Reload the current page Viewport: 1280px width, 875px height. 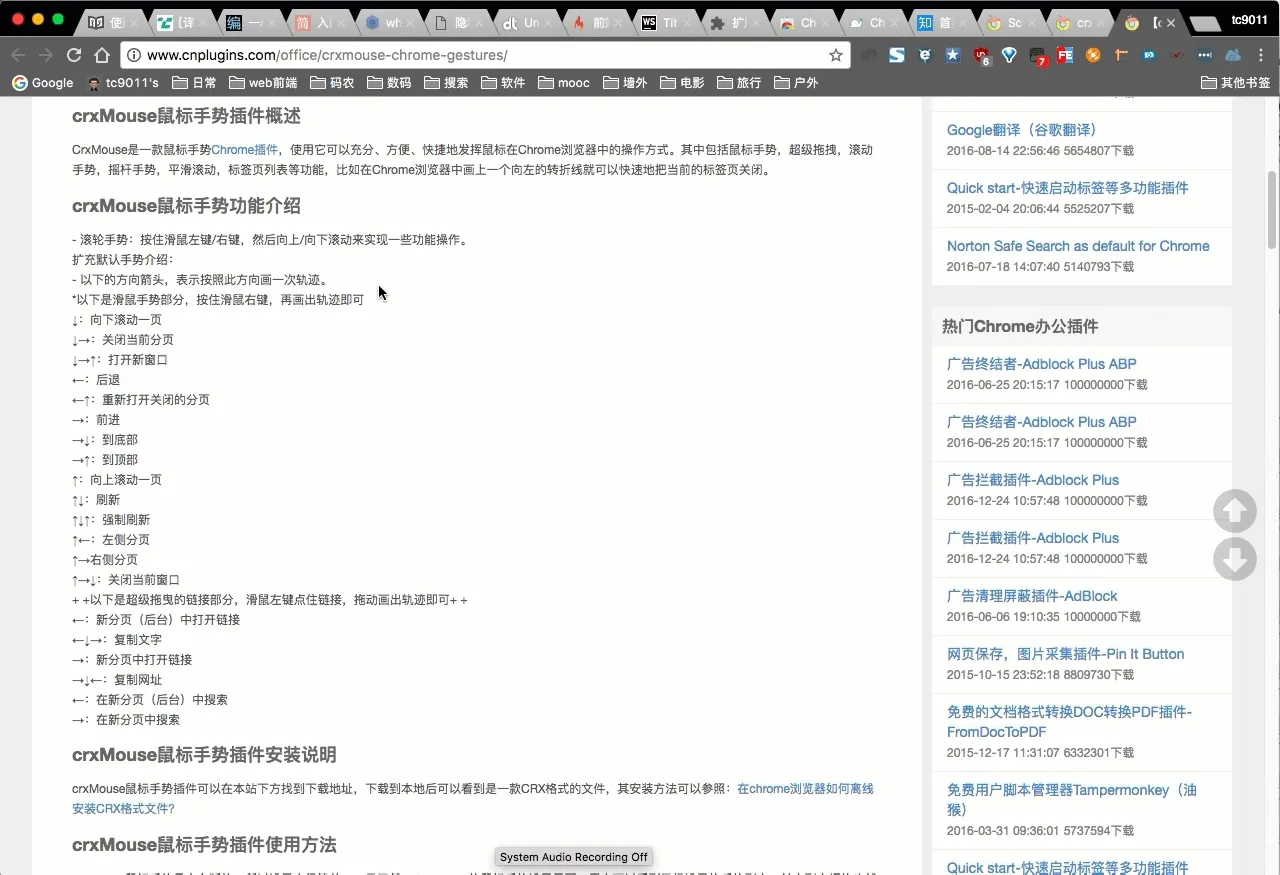[x=73, y=55]
